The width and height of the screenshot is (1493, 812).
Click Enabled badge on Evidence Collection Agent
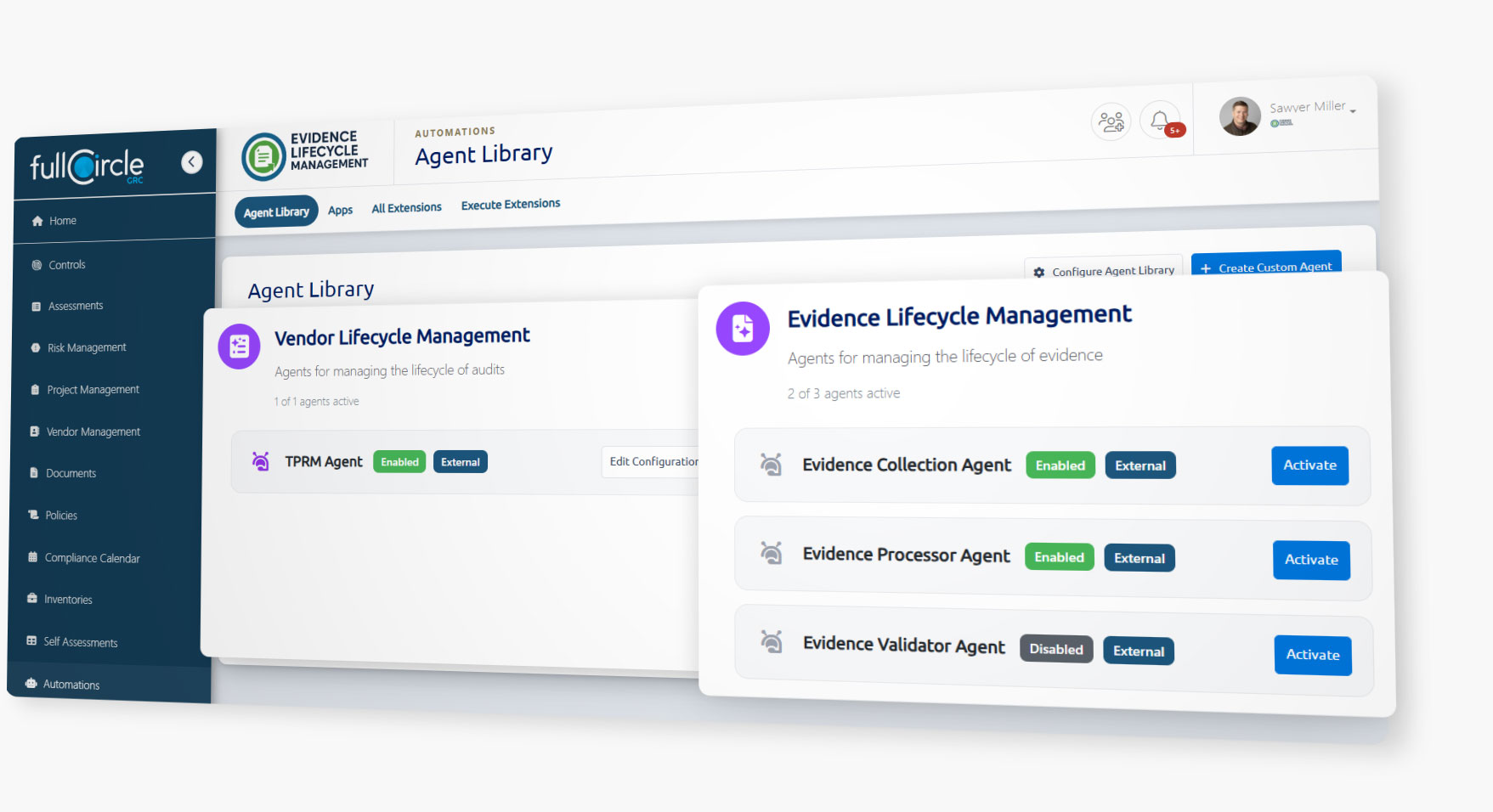1060,465
